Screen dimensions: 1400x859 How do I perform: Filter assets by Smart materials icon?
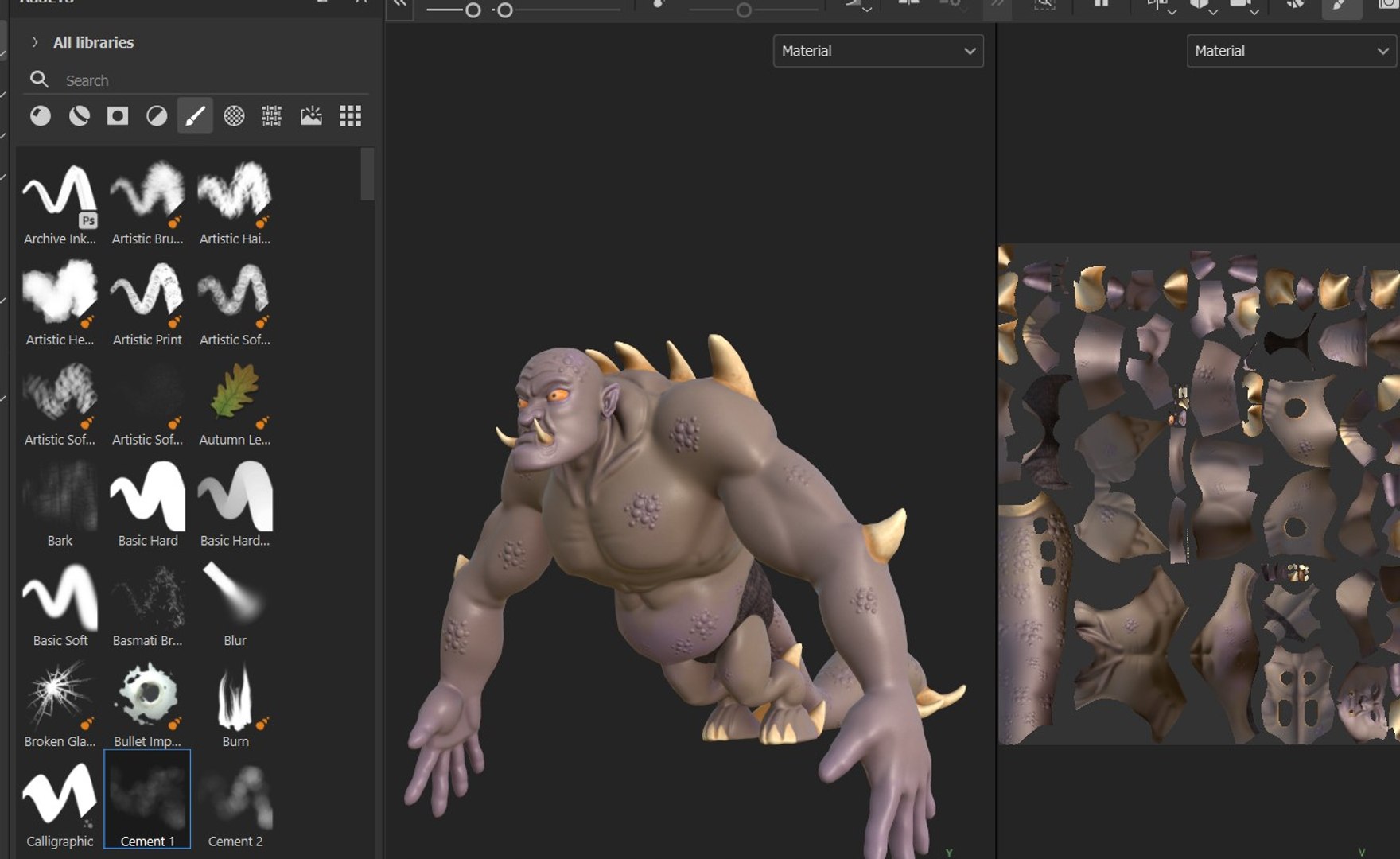pyautogui.click(x=79, y=116)
